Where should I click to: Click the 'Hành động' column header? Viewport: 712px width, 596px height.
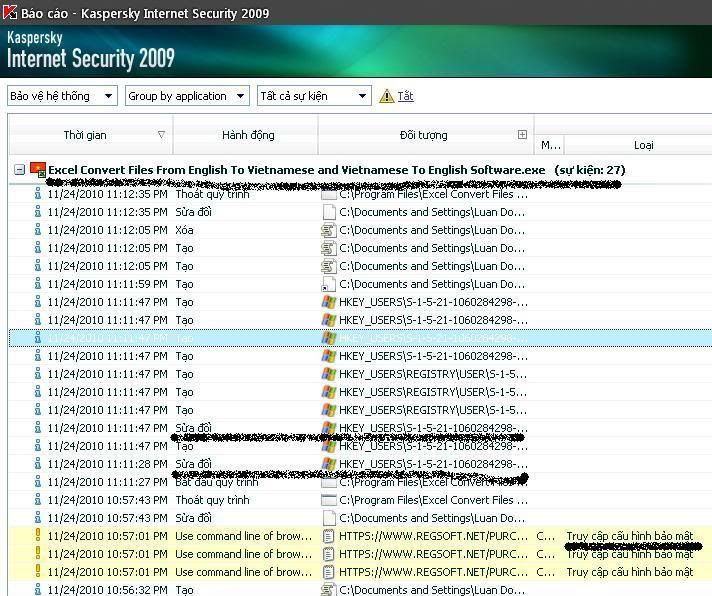[x=248, y=135]
